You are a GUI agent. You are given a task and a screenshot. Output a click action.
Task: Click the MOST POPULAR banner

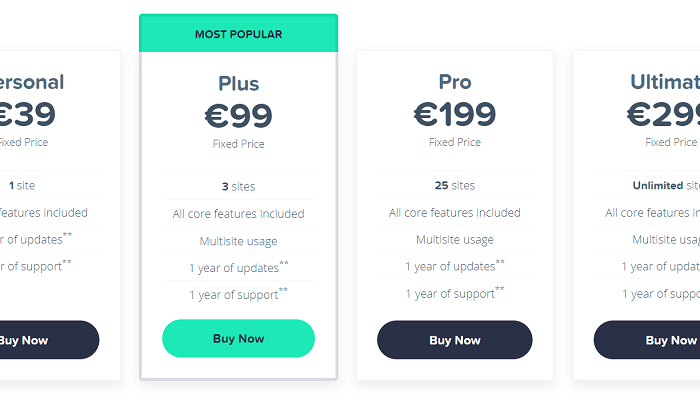pos(238,33)
